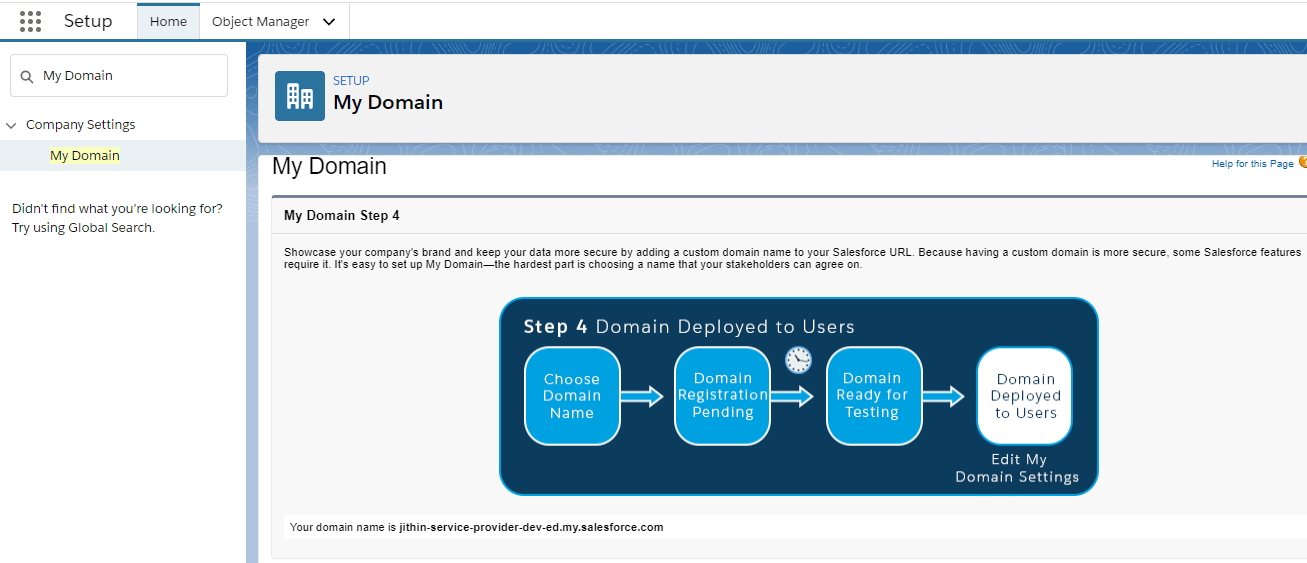Click the large My Domain page title

[x=329, y=166]
